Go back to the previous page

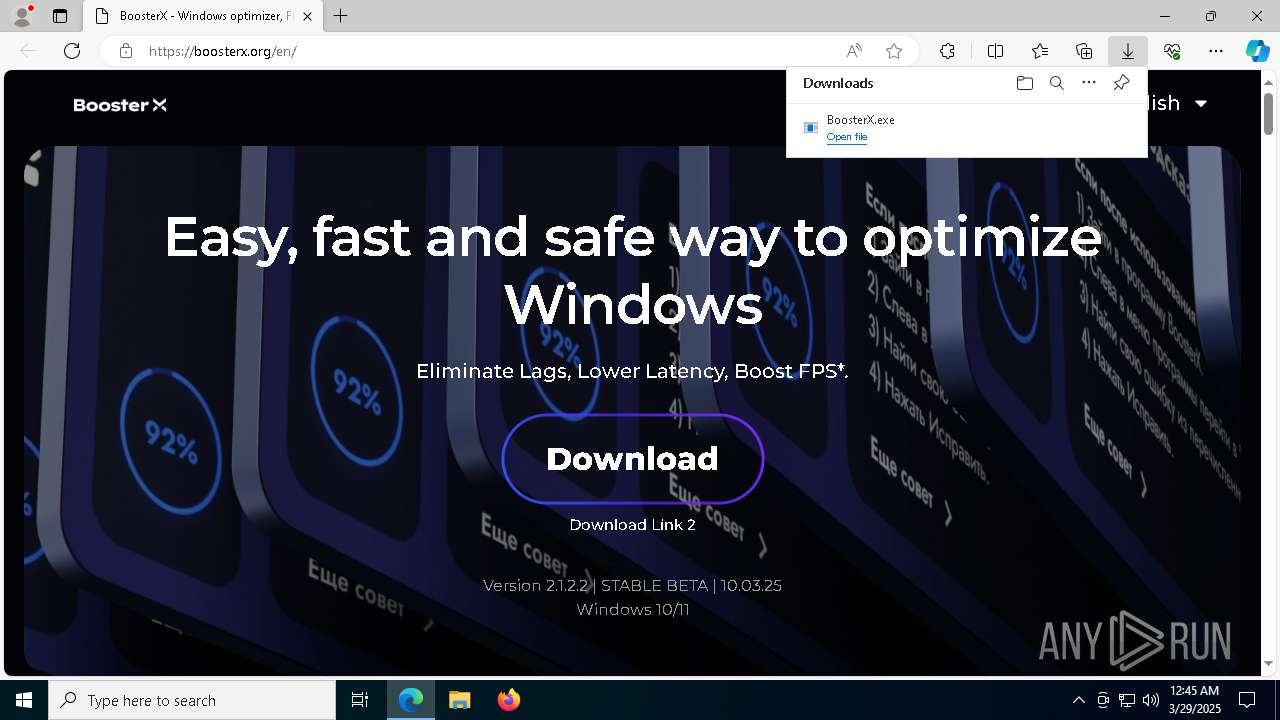point(28,51)
